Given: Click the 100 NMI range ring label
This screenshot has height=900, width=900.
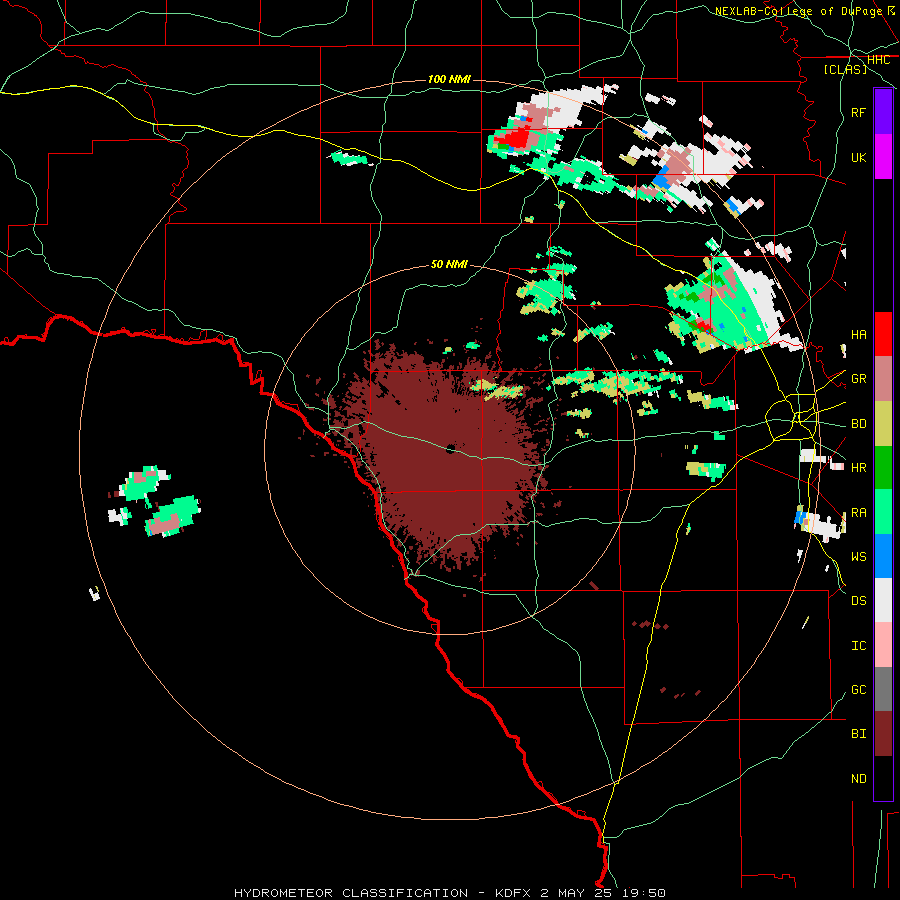Looking at the screenshot, I should pos(449,79).
